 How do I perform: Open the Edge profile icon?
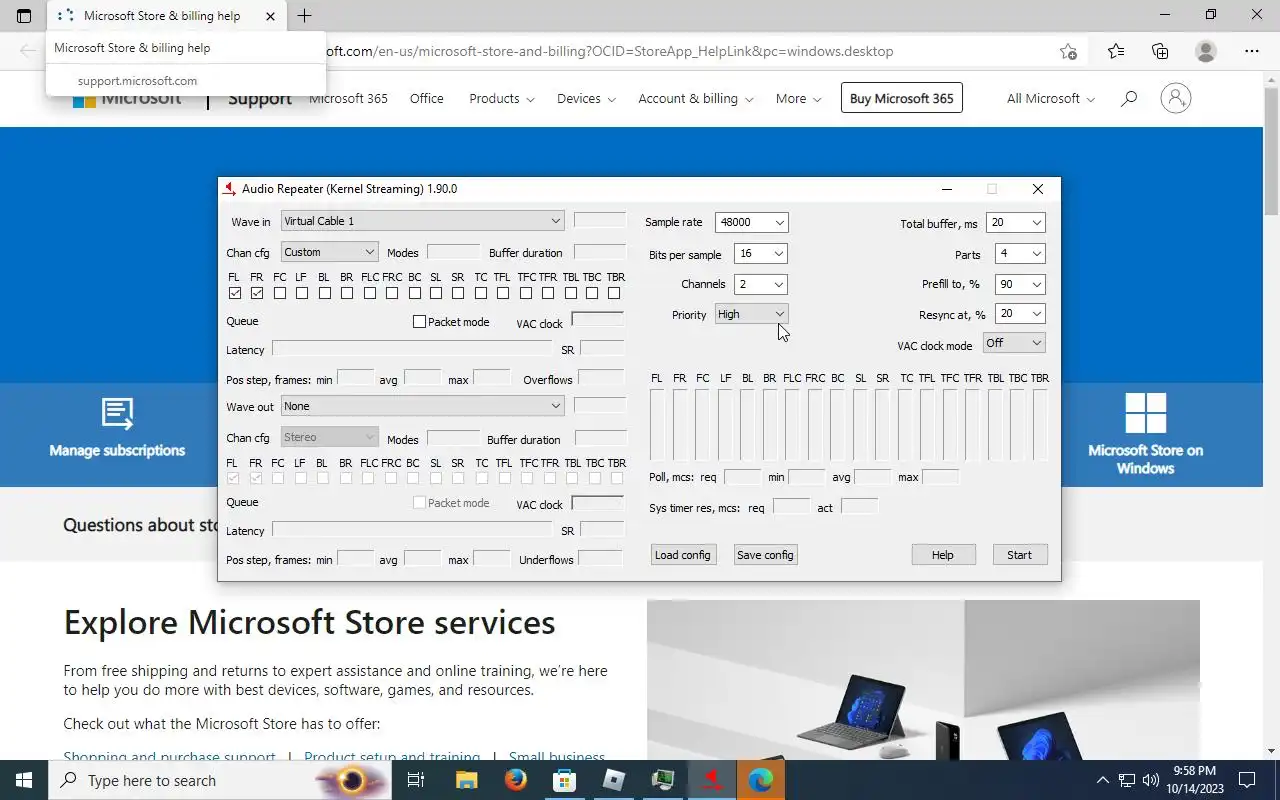pos(1206,51)
